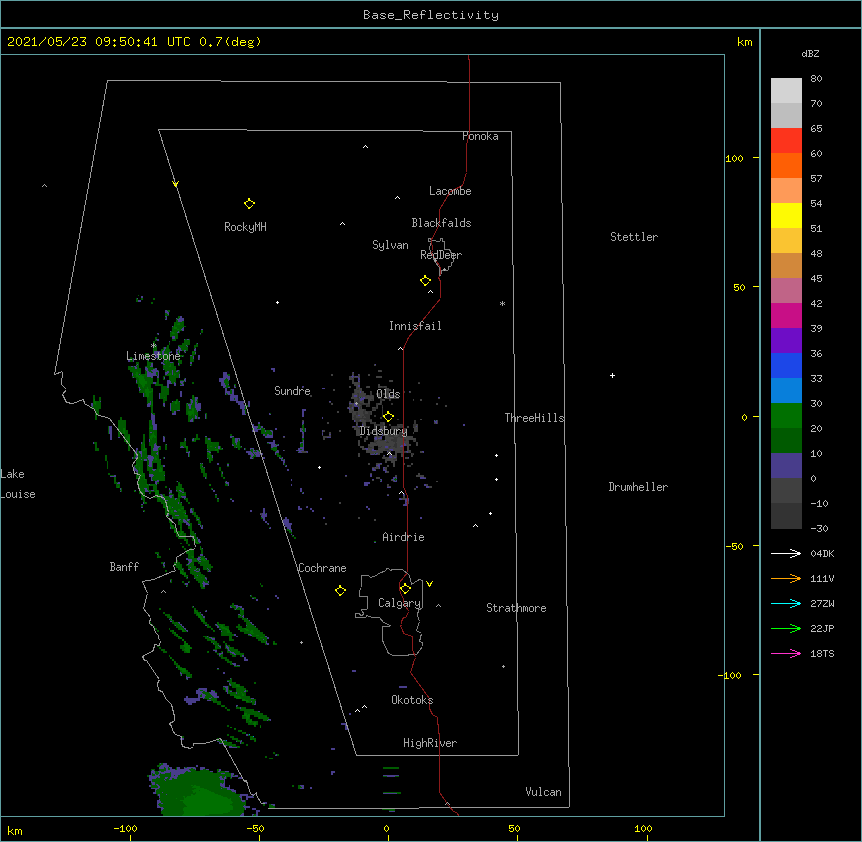Click the Drumheller label

638,487
